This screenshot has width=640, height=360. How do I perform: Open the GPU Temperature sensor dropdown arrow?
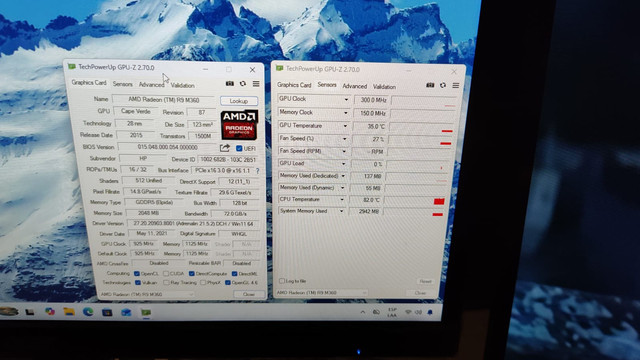[x=345, y=126]
